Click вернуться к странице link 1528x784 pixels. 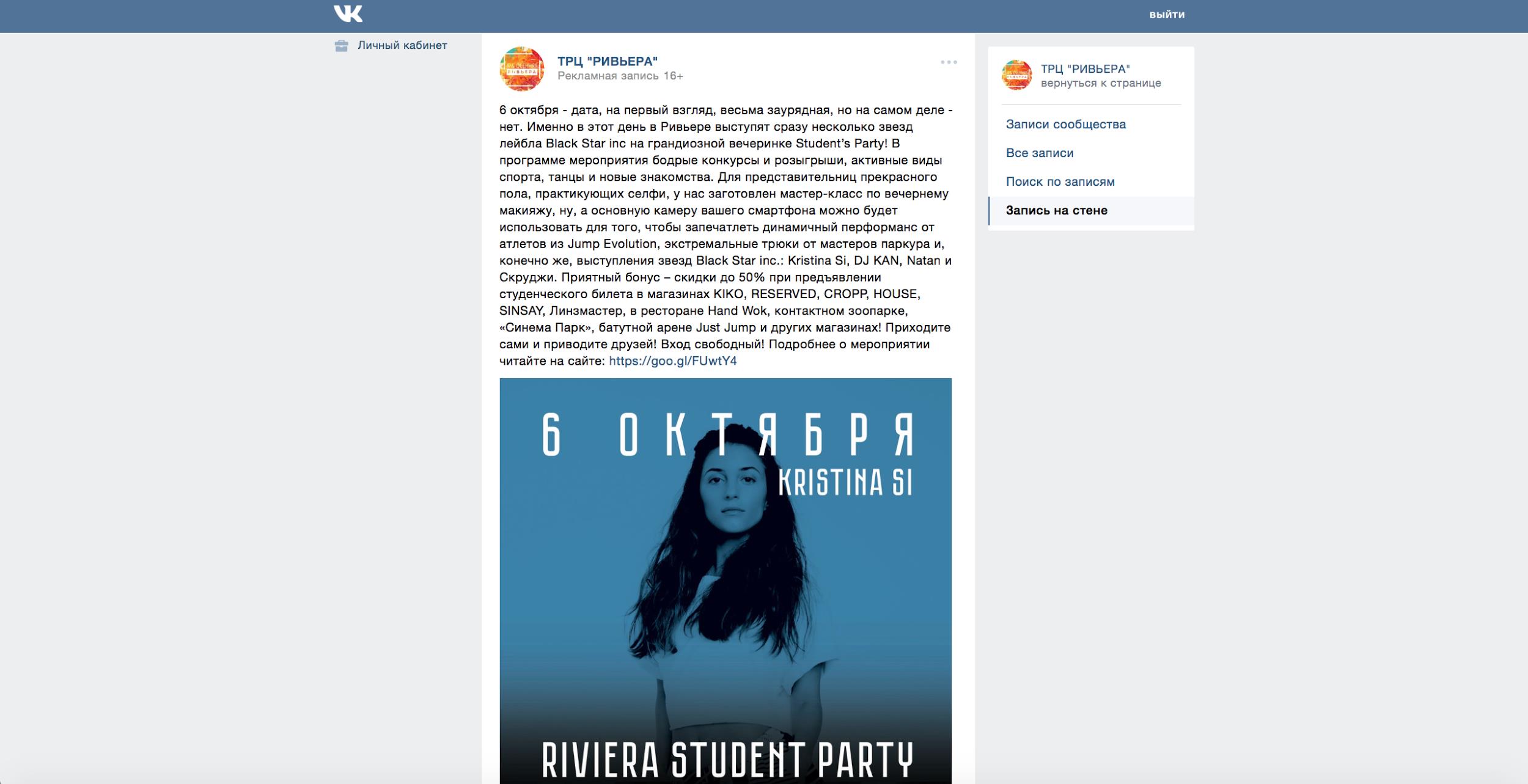(1101, 83)
